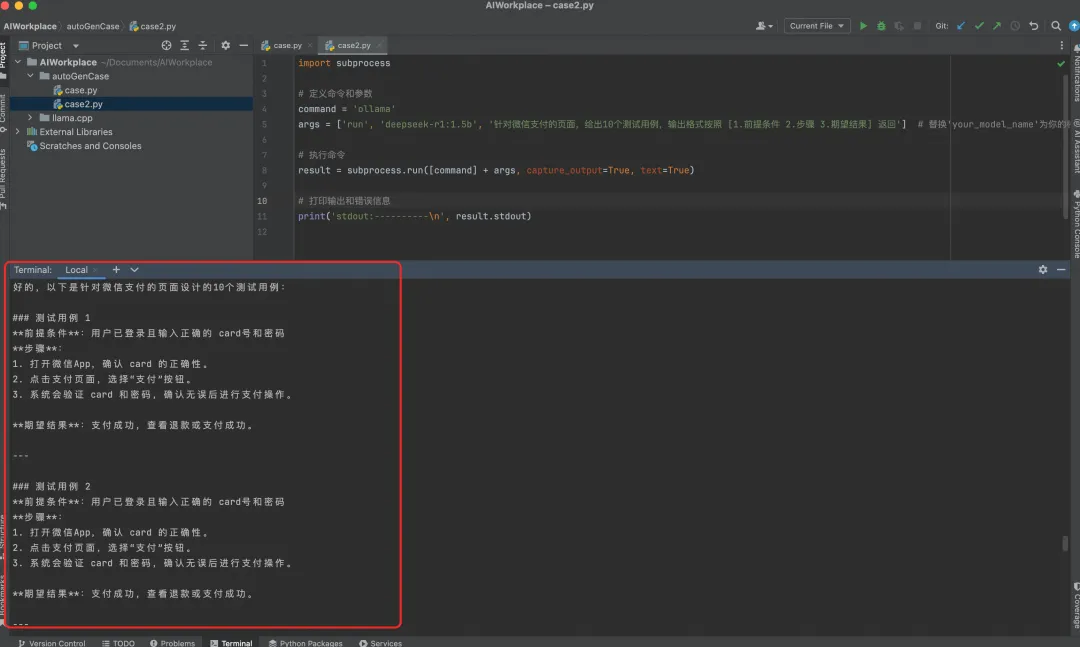Image resolution: width=1080 pixels, height=647 pixels.
Task: Click autoGenCase in the breadcrumb bar
Action: click(93, 26)
